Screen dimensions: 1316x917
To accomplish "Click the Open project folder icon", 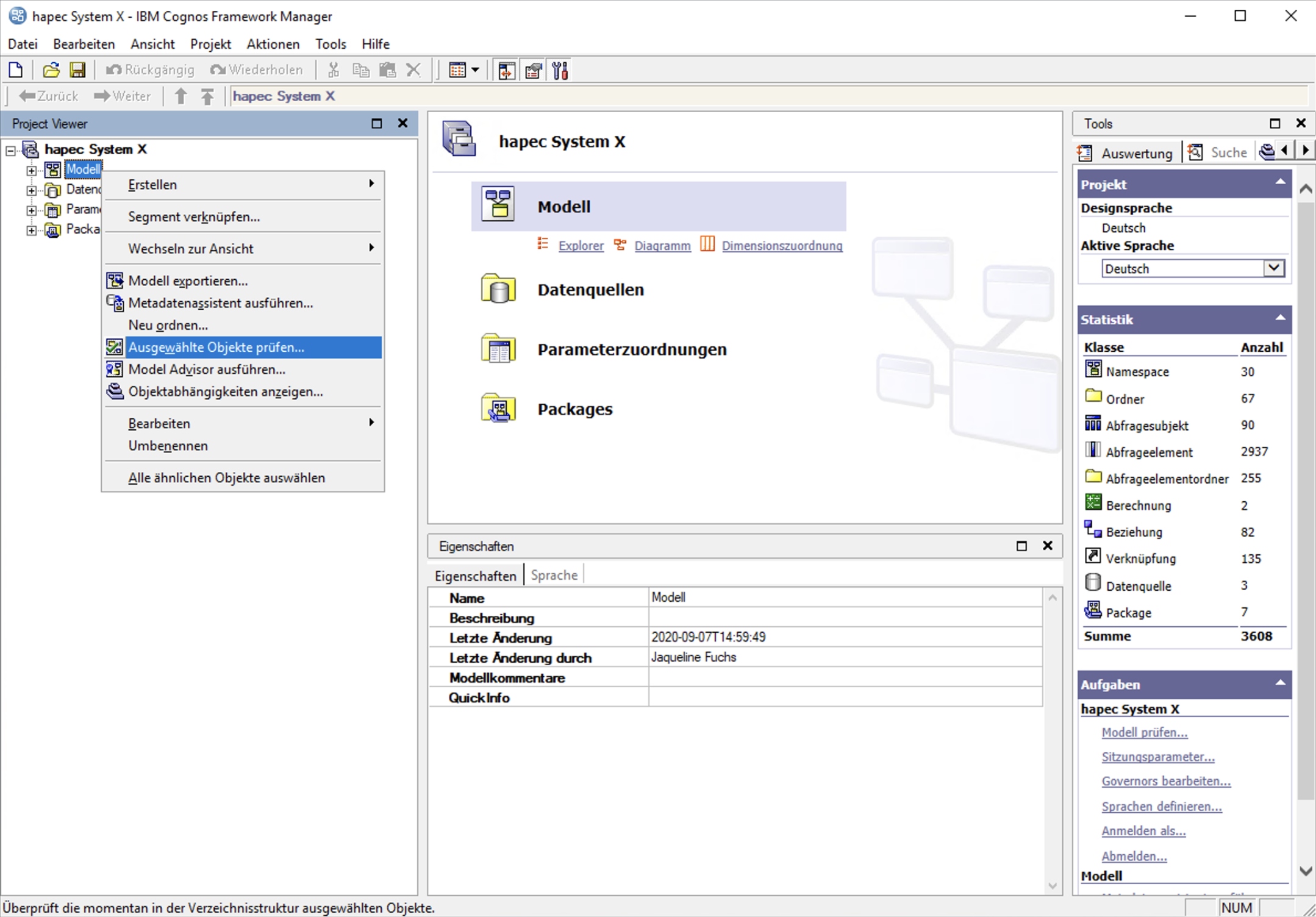I will point(51,70).
